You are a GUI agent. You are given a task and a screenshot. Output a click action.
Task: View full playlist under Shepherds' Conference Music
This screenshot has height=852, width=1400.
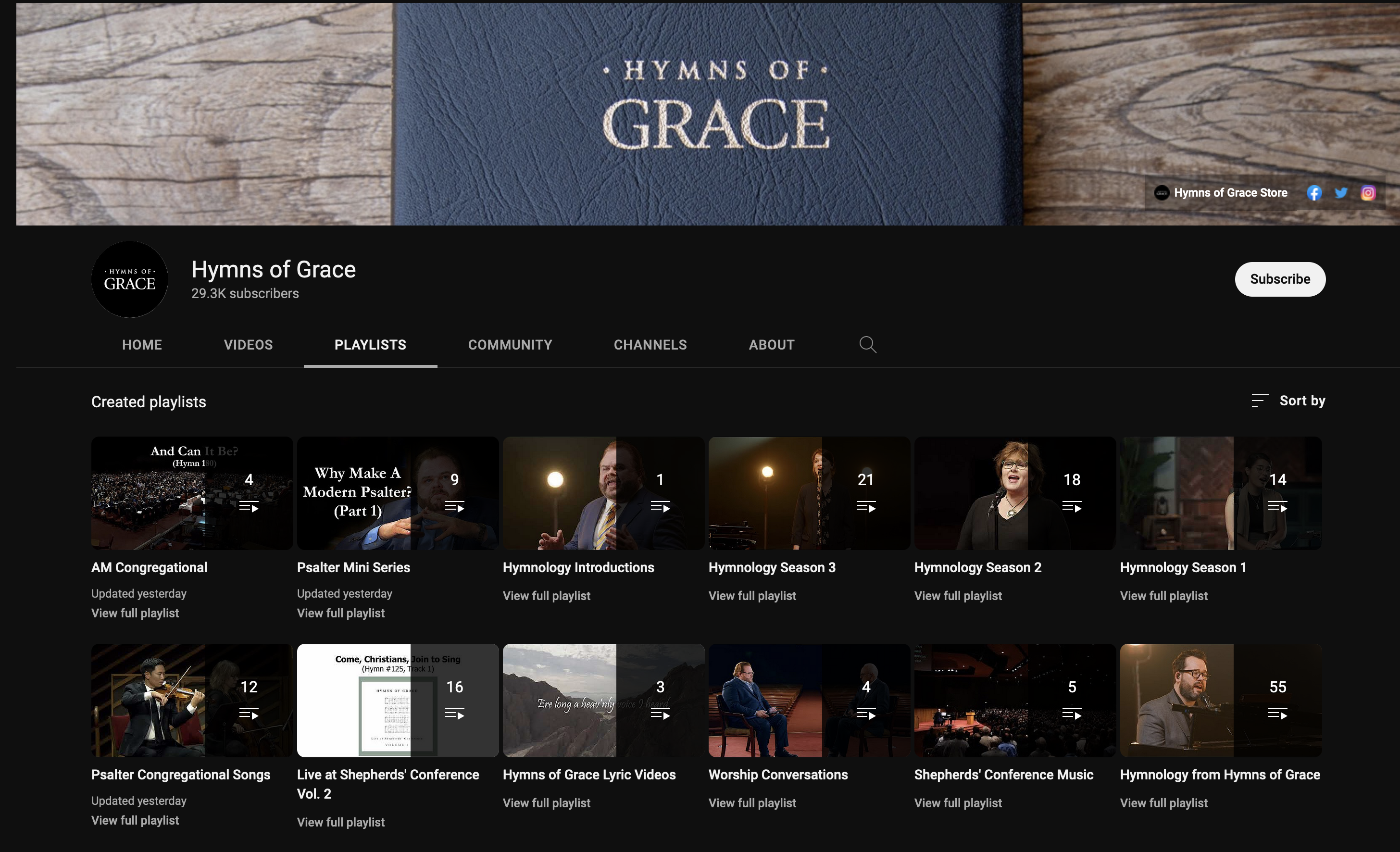click(958, 802)
